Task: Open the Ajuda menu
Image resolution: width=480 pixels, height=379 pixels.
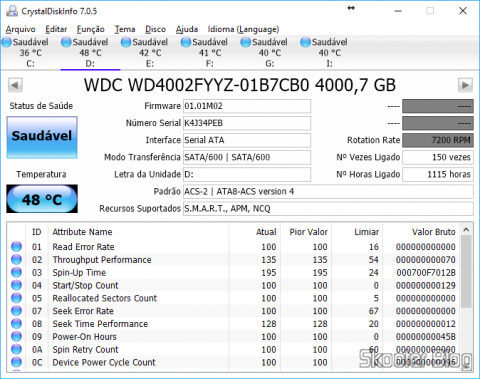Action: [x=187, y=29]
